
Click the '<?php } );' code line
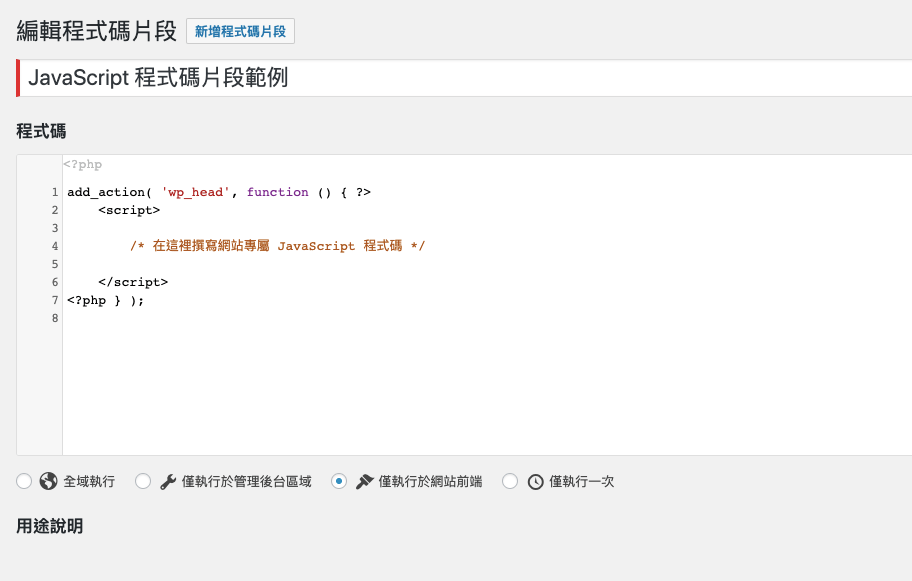(105, 300)
